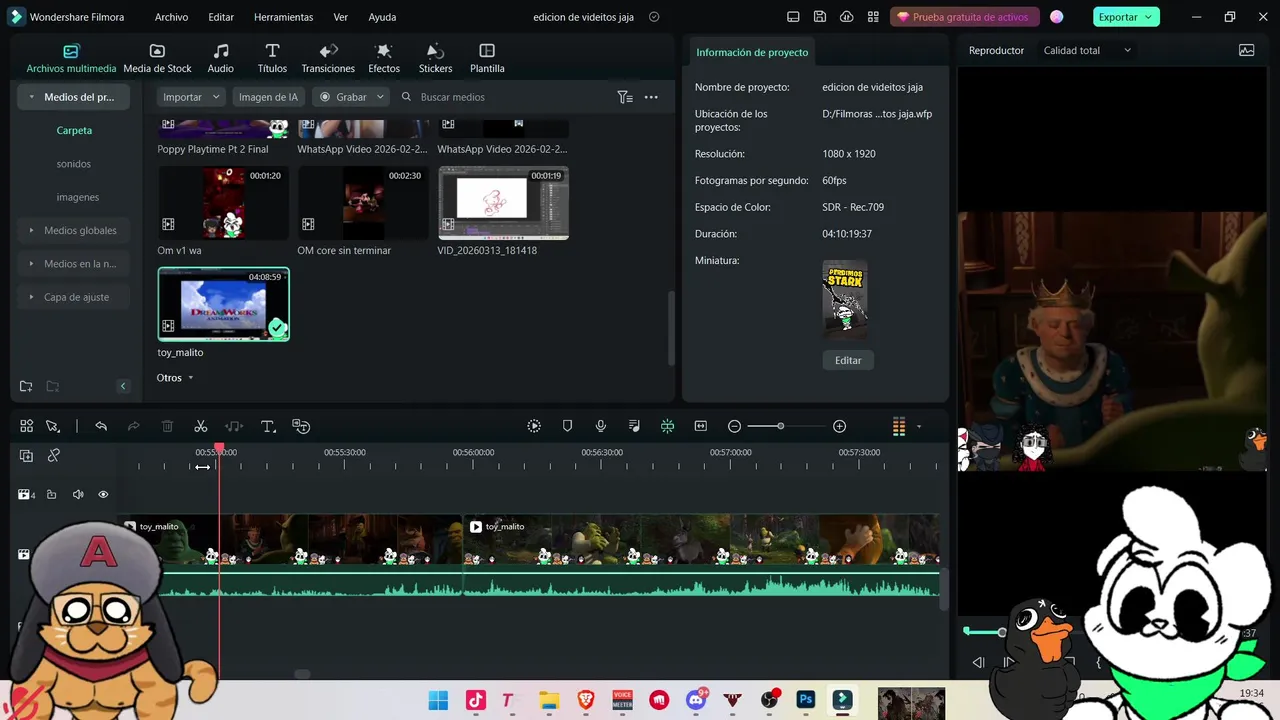Open the Ver menu
The width and height of the screenshot is (1280, 720).
coord(341,17)
